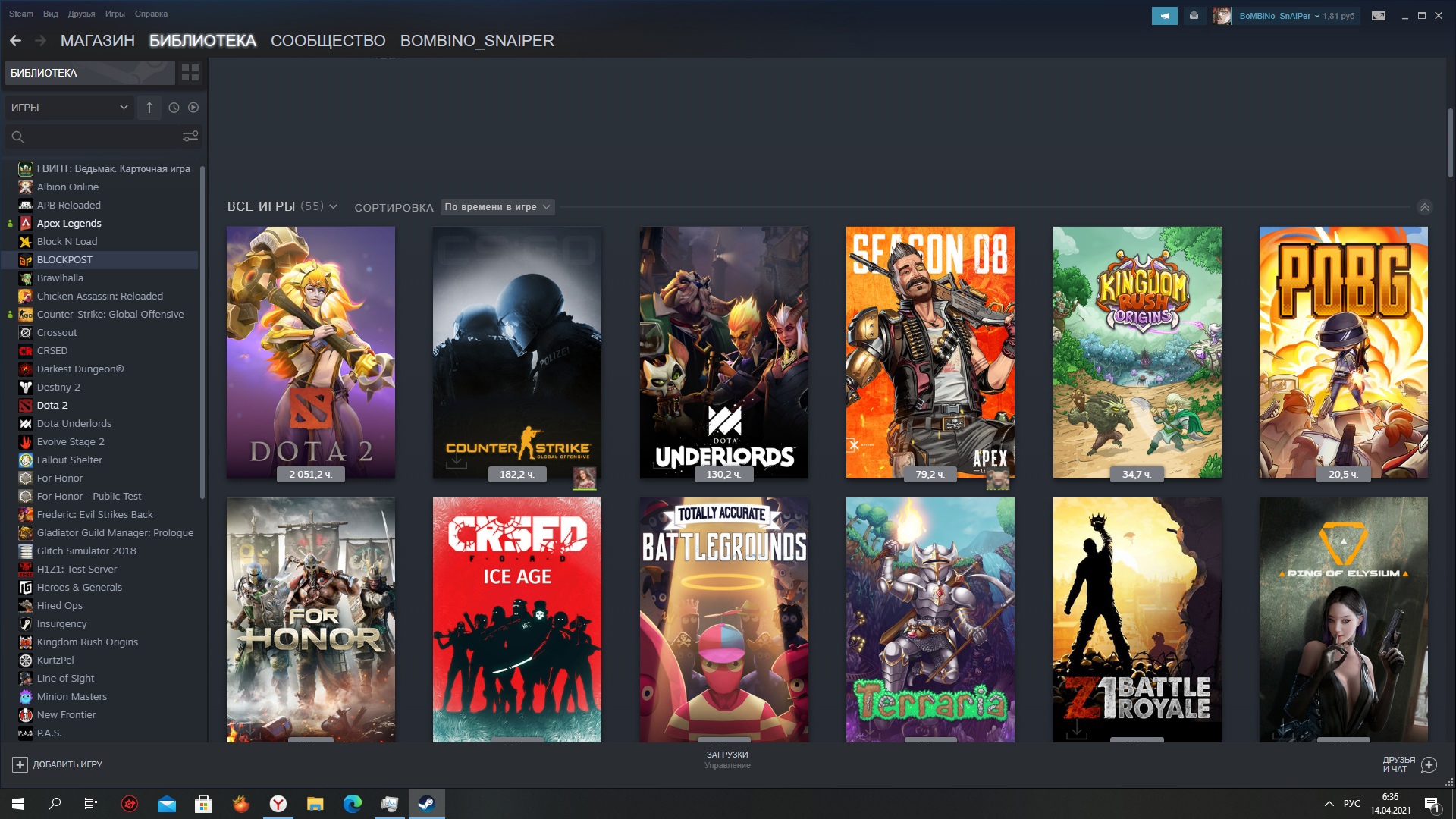The image size is (1456, 819).
Task: Click Steam icon on taskbar
Action: 427,804
